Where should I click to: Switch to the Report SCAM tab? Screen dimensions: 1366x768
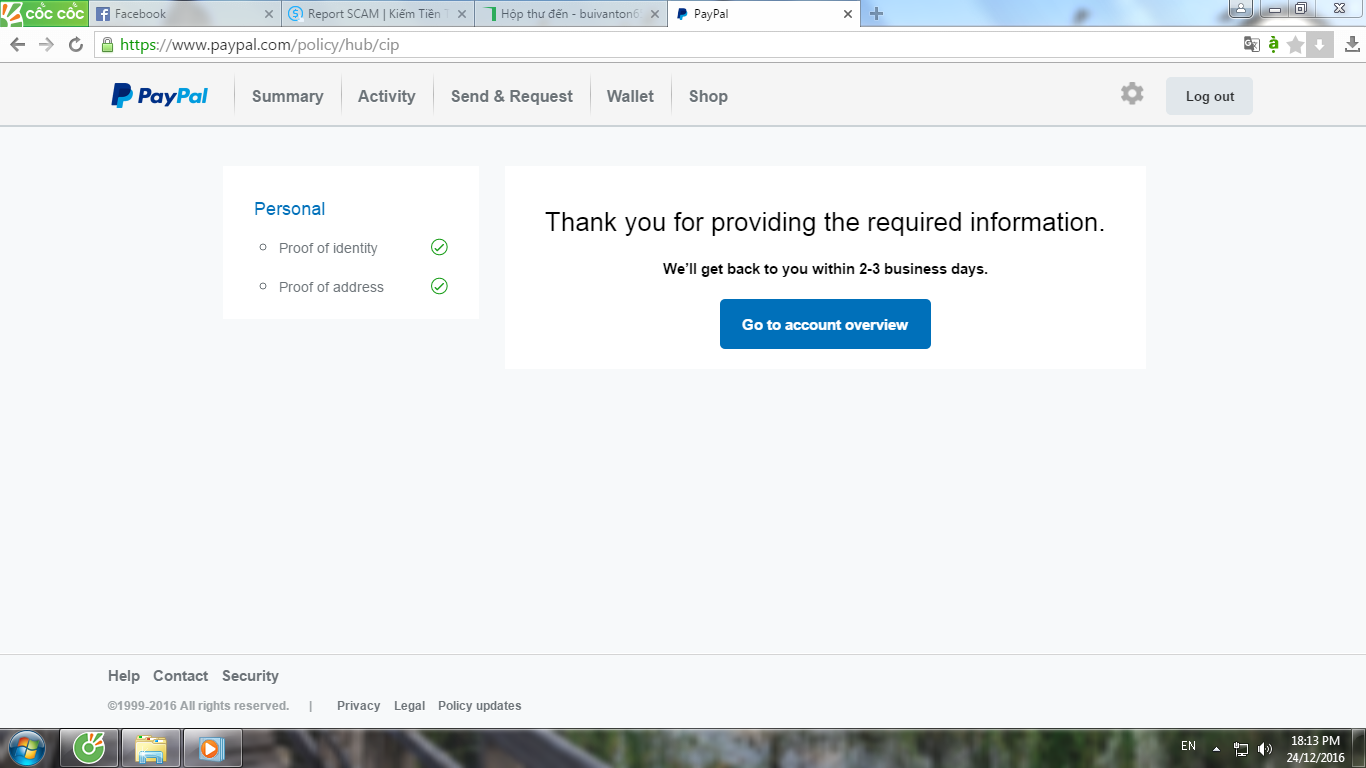[377, 14]
